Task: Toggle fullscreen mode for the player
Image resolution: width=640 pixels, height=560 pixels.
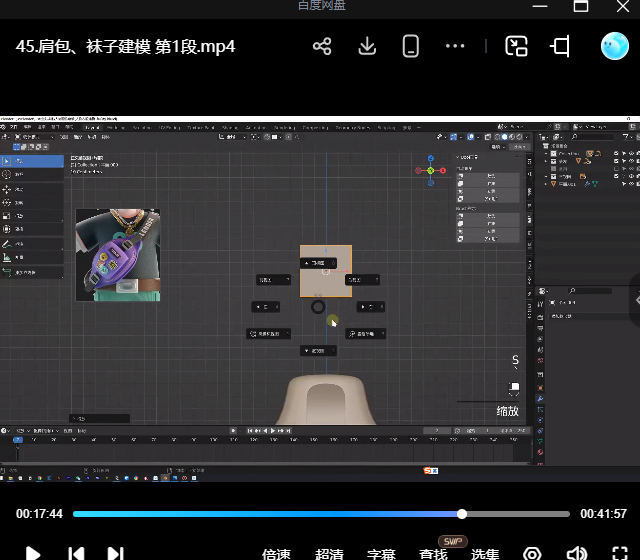Action: [x=622, y=553]
